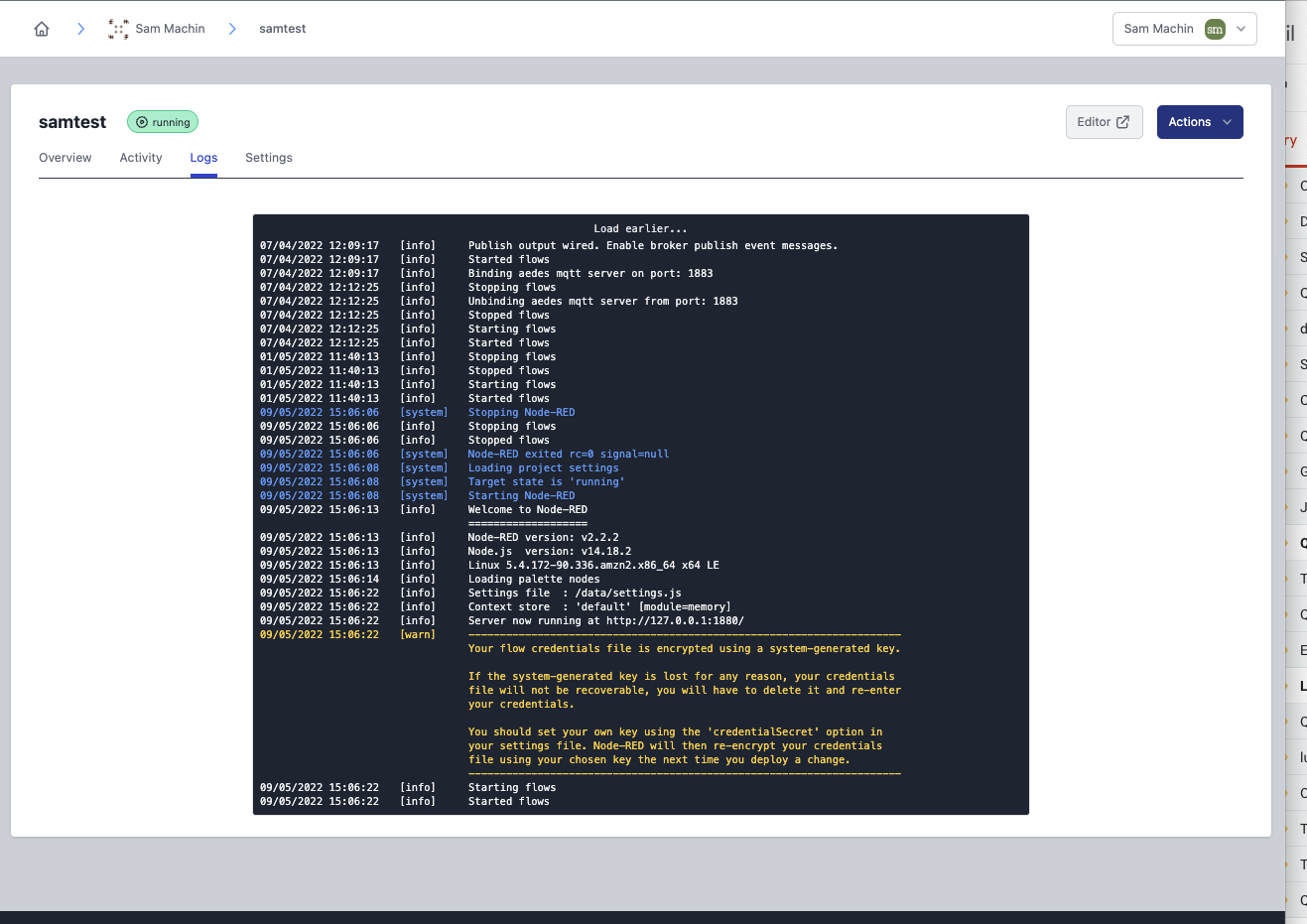Screen dimensions: 1307x924
Task: Click the currently active Logs tab
Action: [203, 158]
